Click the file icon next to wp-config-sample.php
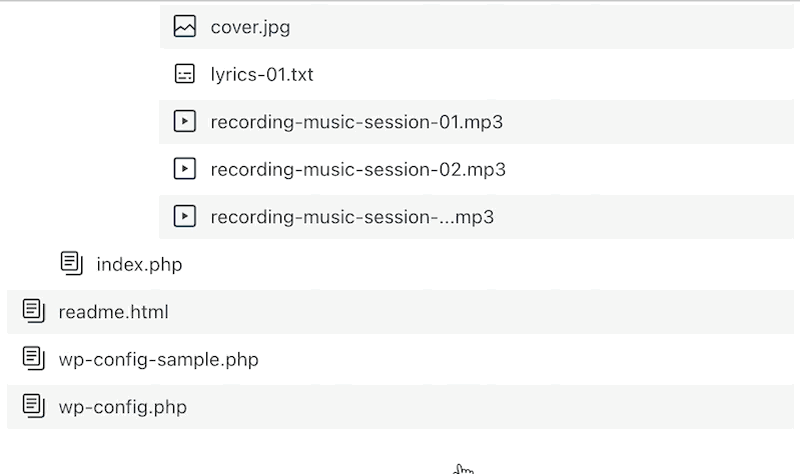 click(x=33, y=358)
